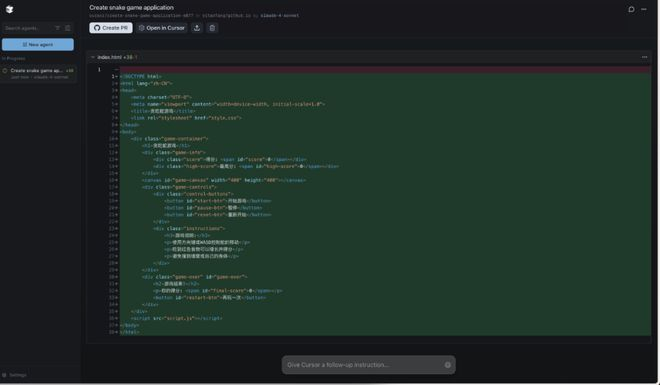
Task: Select the Create snake game agent entry
Action: [38, 73]
